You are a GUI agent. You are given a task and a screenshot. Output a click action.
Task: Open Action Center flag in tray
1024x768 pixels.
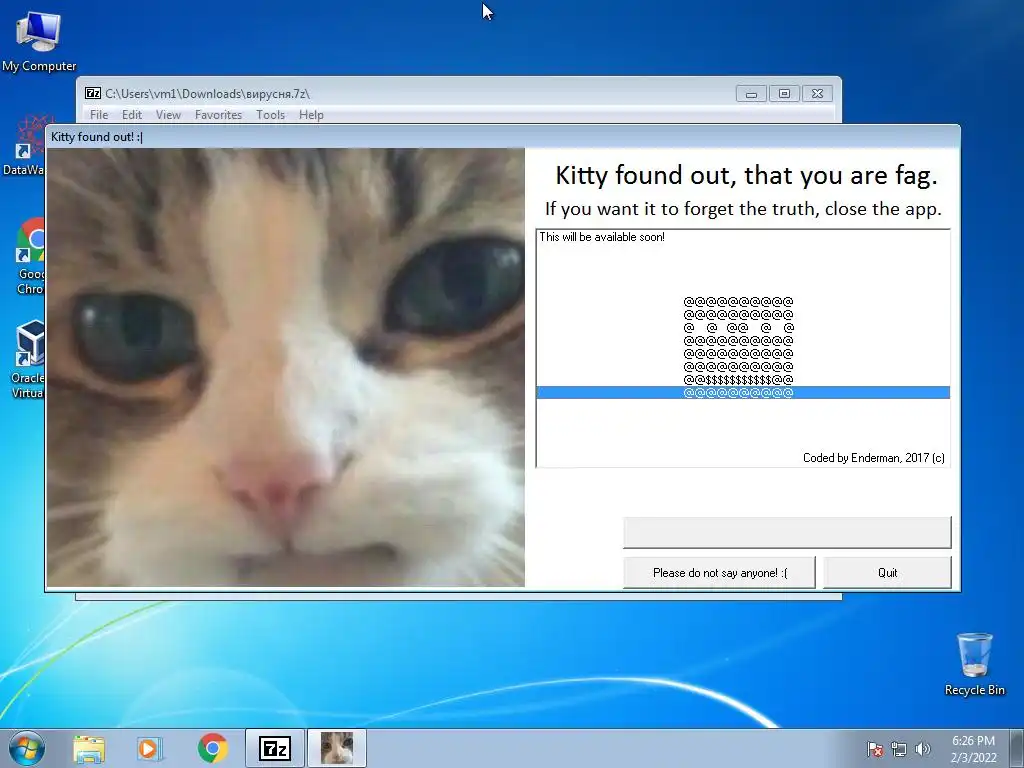(875, 749)
